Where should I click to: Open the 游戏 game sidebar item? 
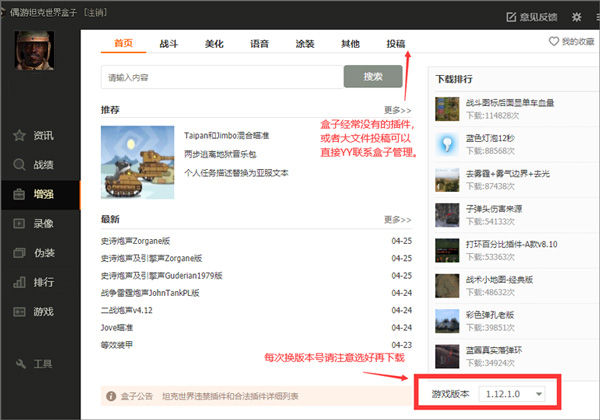tap(36, 311)
